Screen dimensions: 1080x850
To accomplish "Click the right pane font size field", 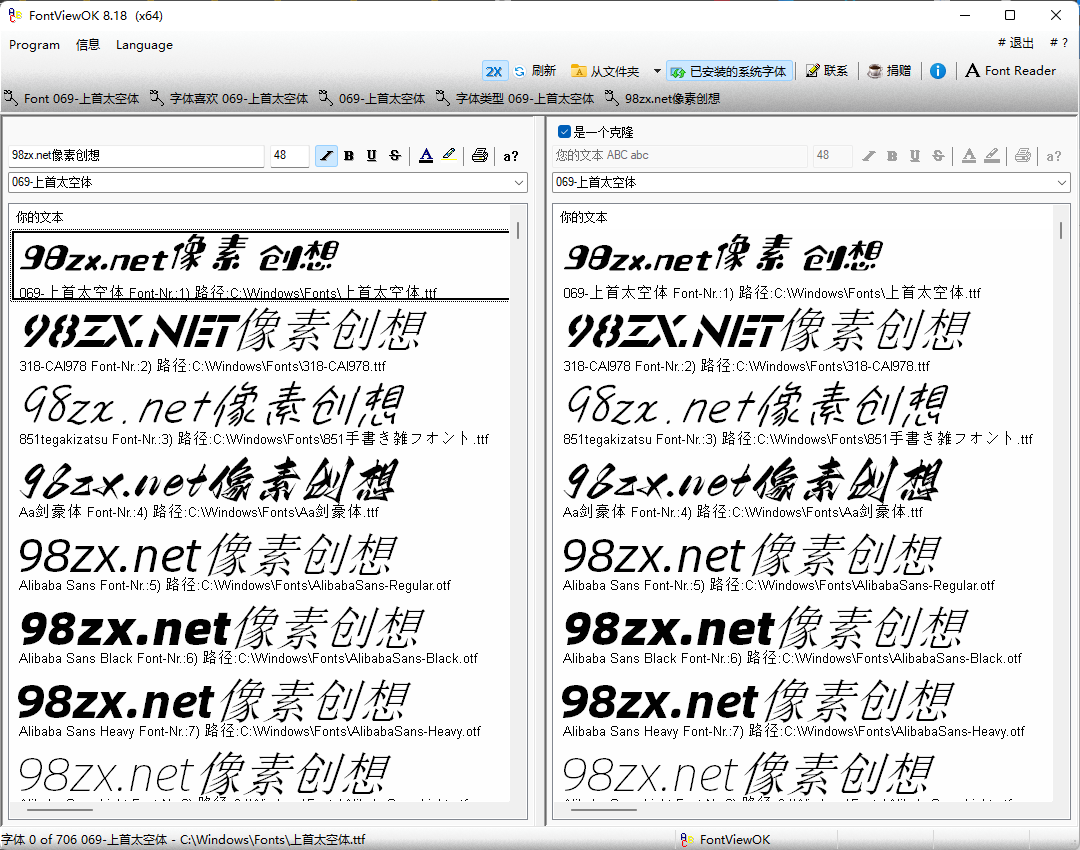I will point(833,156).
